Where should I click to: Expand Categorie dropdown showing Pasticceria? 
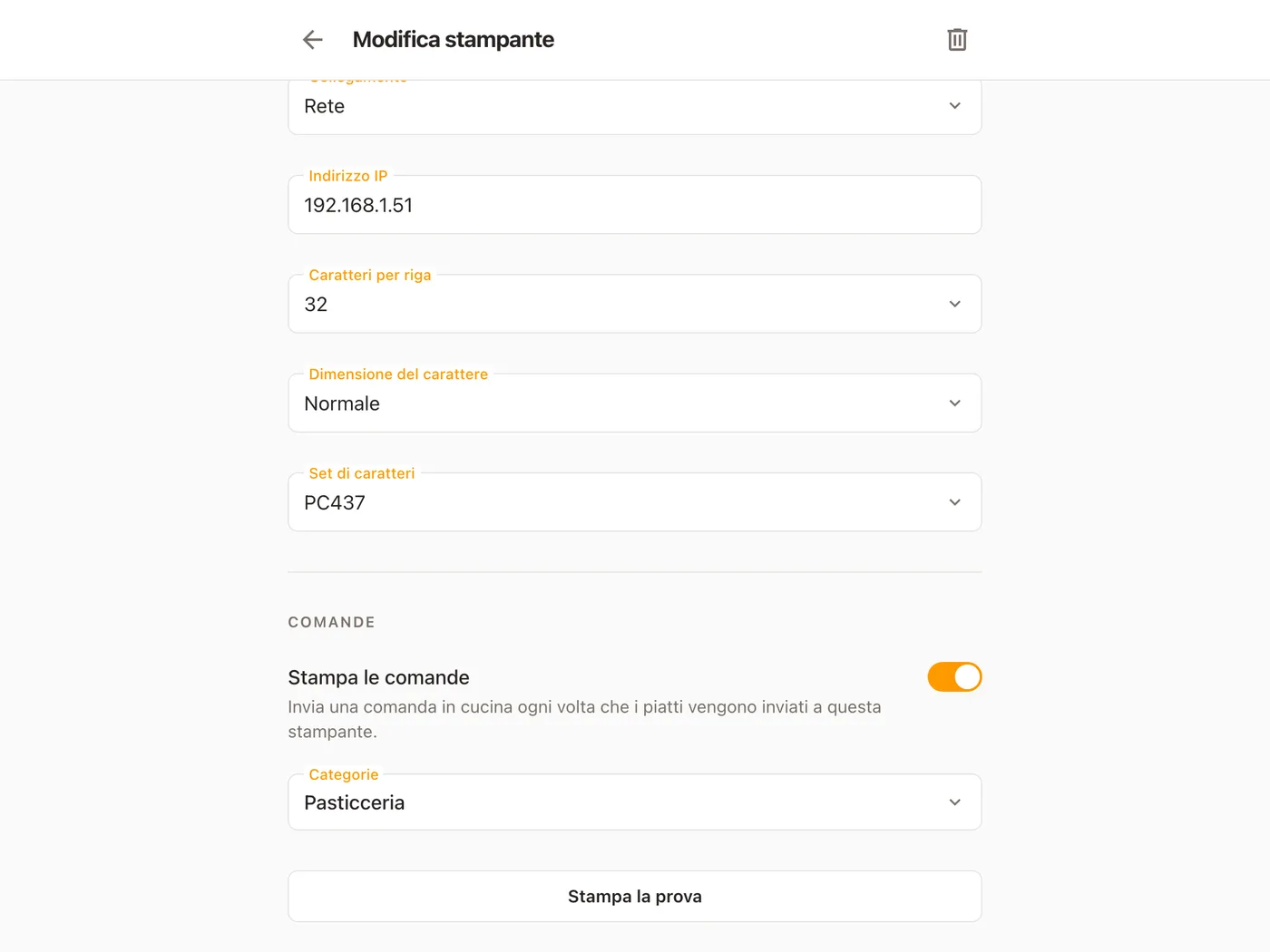point(635,802)
